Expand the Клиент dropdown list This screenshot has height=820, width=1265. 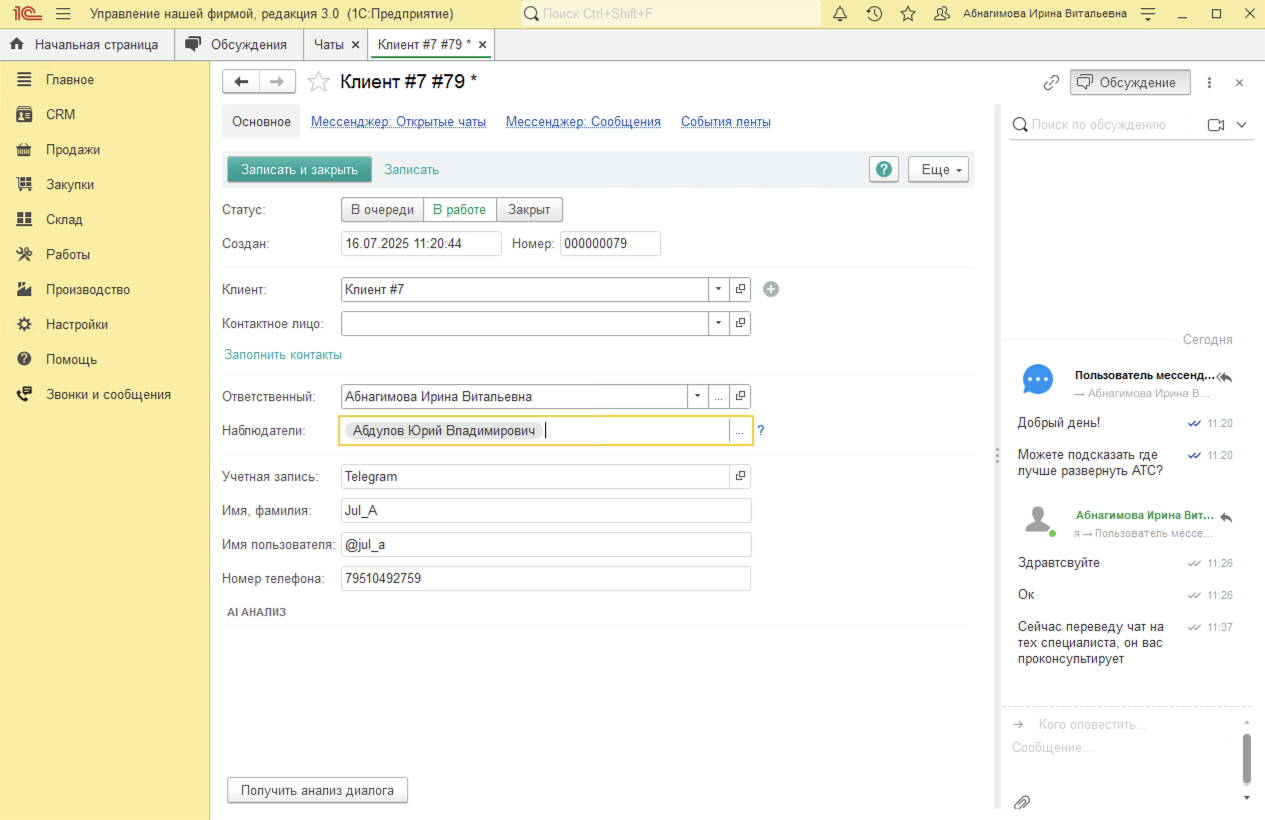point(719,289)
